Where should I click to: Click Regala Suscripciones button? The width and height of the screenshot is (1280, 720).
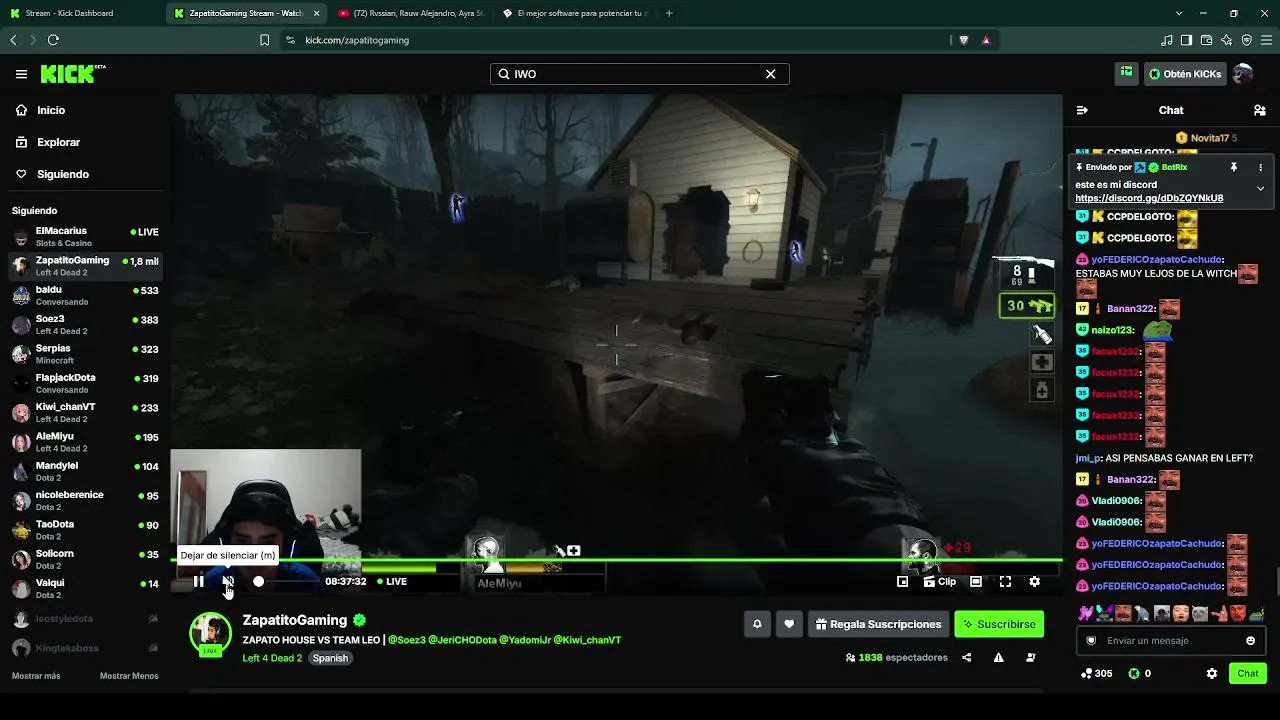(x=878, y=624)
